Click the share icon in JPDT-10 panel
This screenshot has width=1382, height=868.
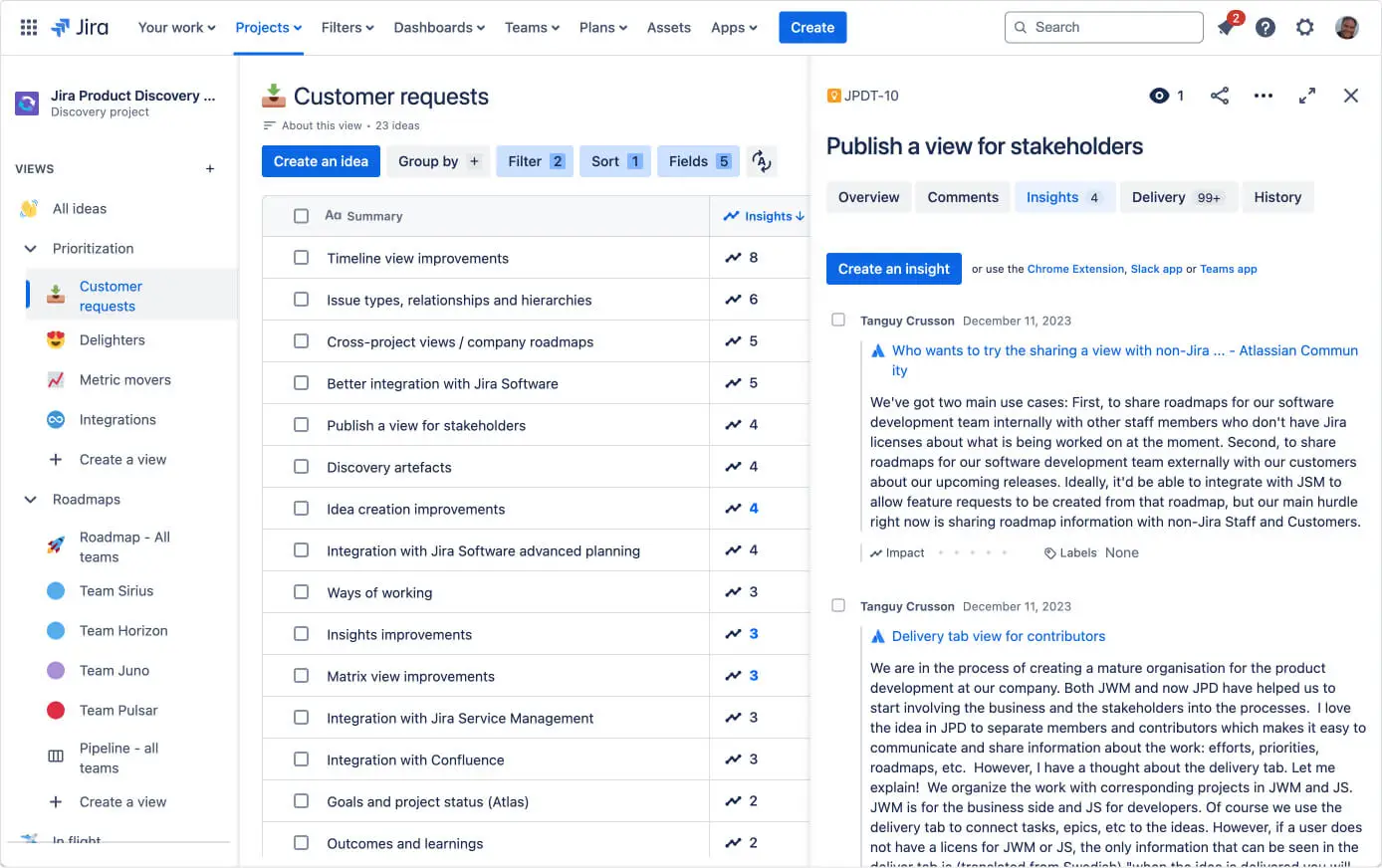[1220, 96]
